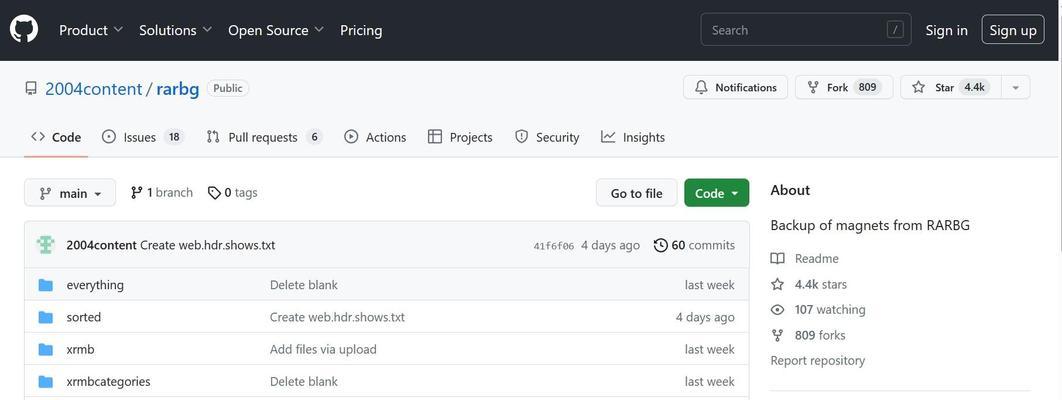This screenshot has width=1062, height=400.
Task: Star the repository with Star 4.4k button
Action: click(951, 87)
